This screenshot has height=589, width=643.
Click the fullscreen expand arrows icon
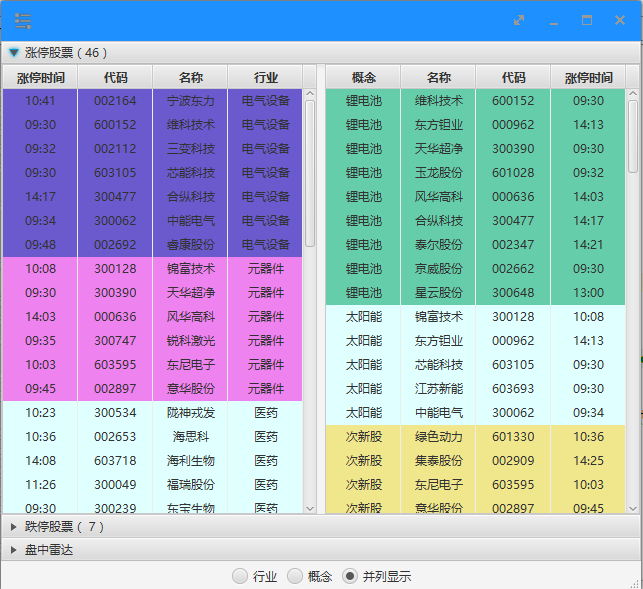[519, 21]
